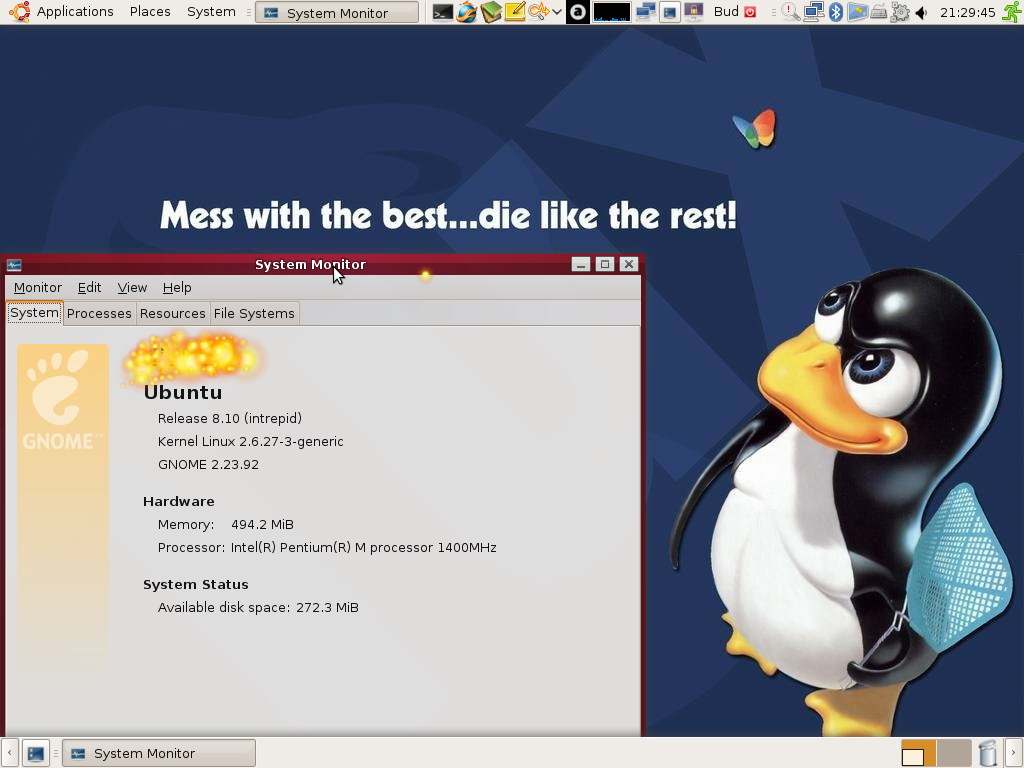The height and width of the screenshot is (768, 1024).
Task: Click System Monitor entry in top panel
Action: coord(336,12)
